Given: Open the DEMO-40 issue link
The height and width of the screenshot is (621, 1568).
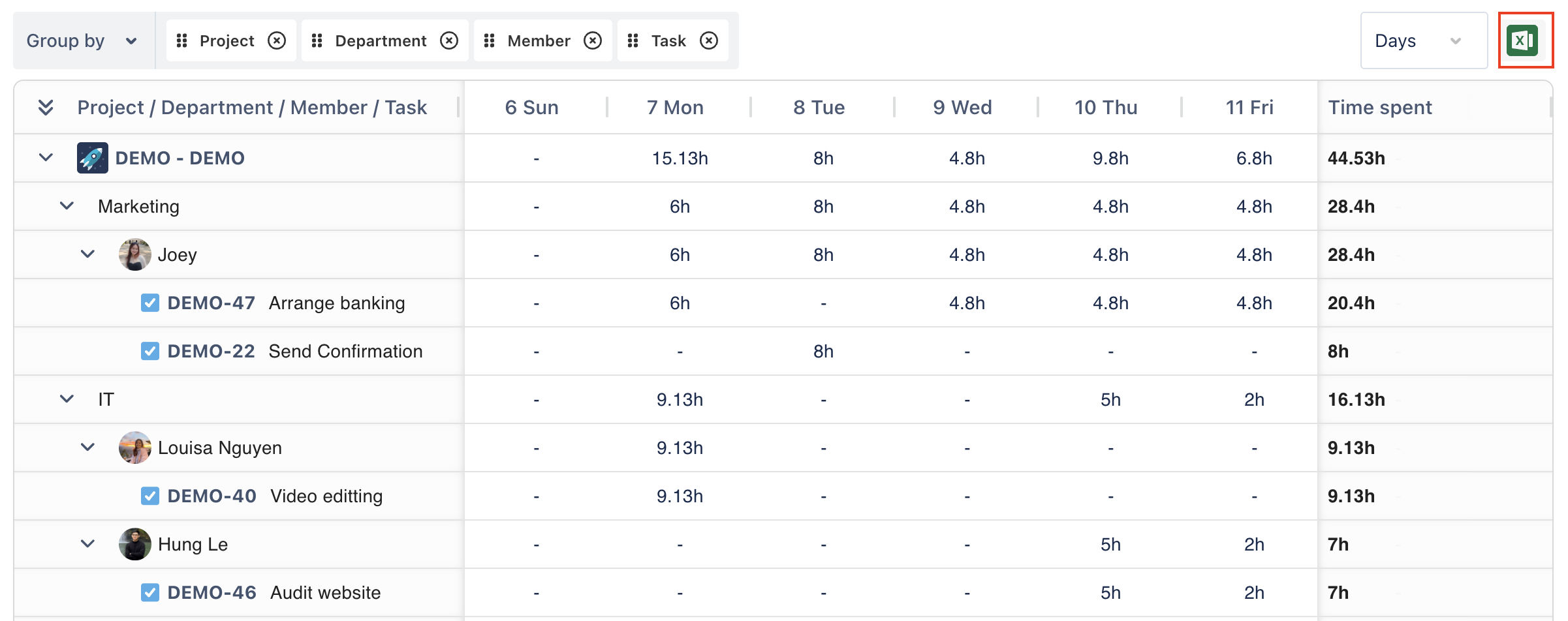Looking at the screenshot, I should pyautogui.click(x=212, y=496).
